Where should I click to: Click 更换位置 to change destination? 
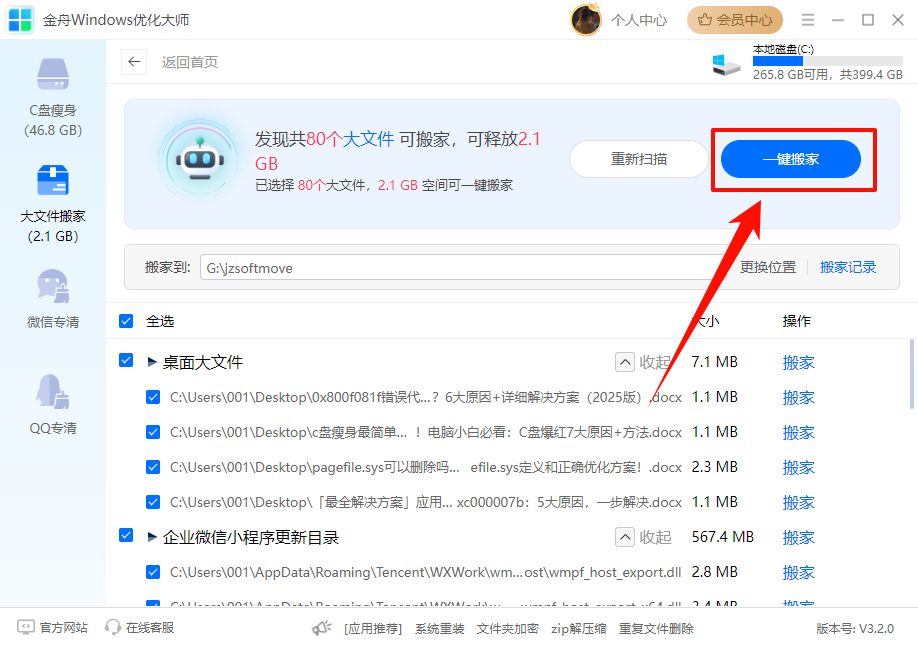(x=768, y=267)
